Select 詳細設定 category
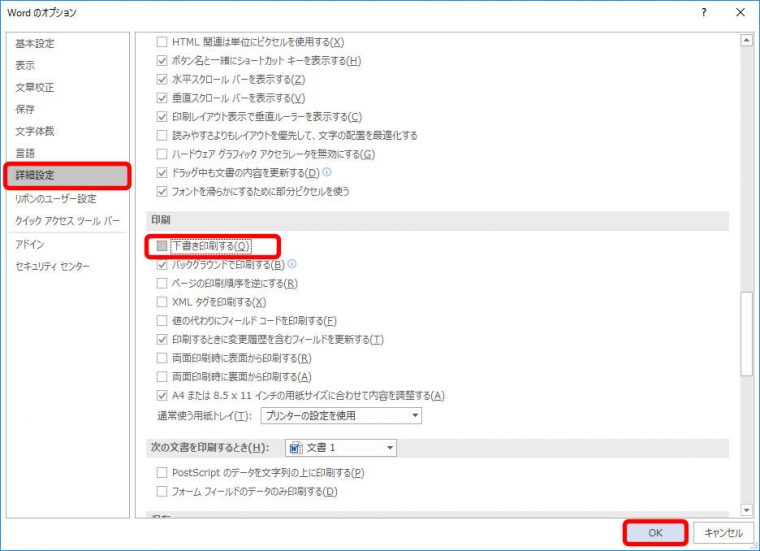Screen dimensions: 760x551 click(x=67, y=175)
